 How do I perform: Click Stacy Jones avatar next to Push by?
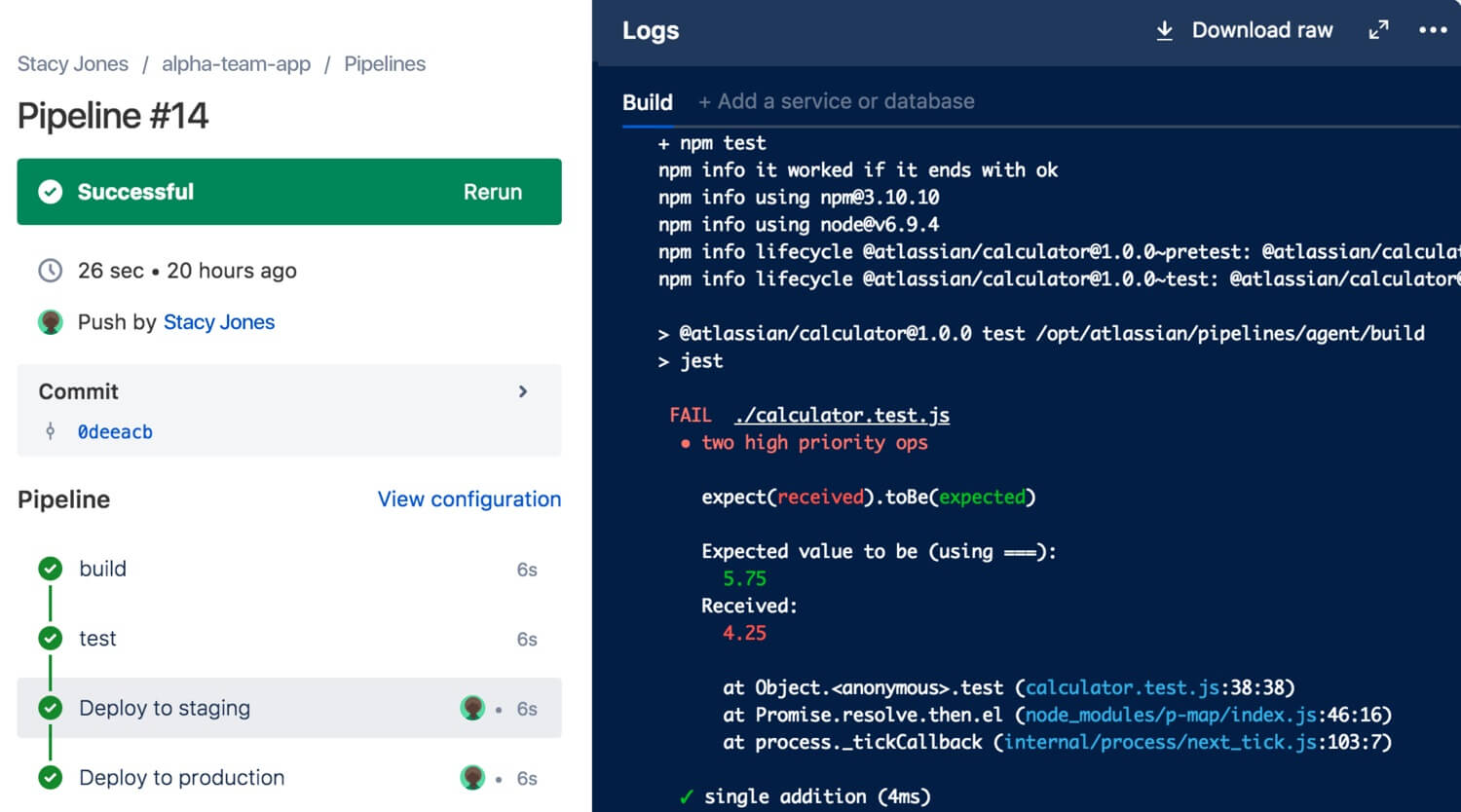(50, 322)
